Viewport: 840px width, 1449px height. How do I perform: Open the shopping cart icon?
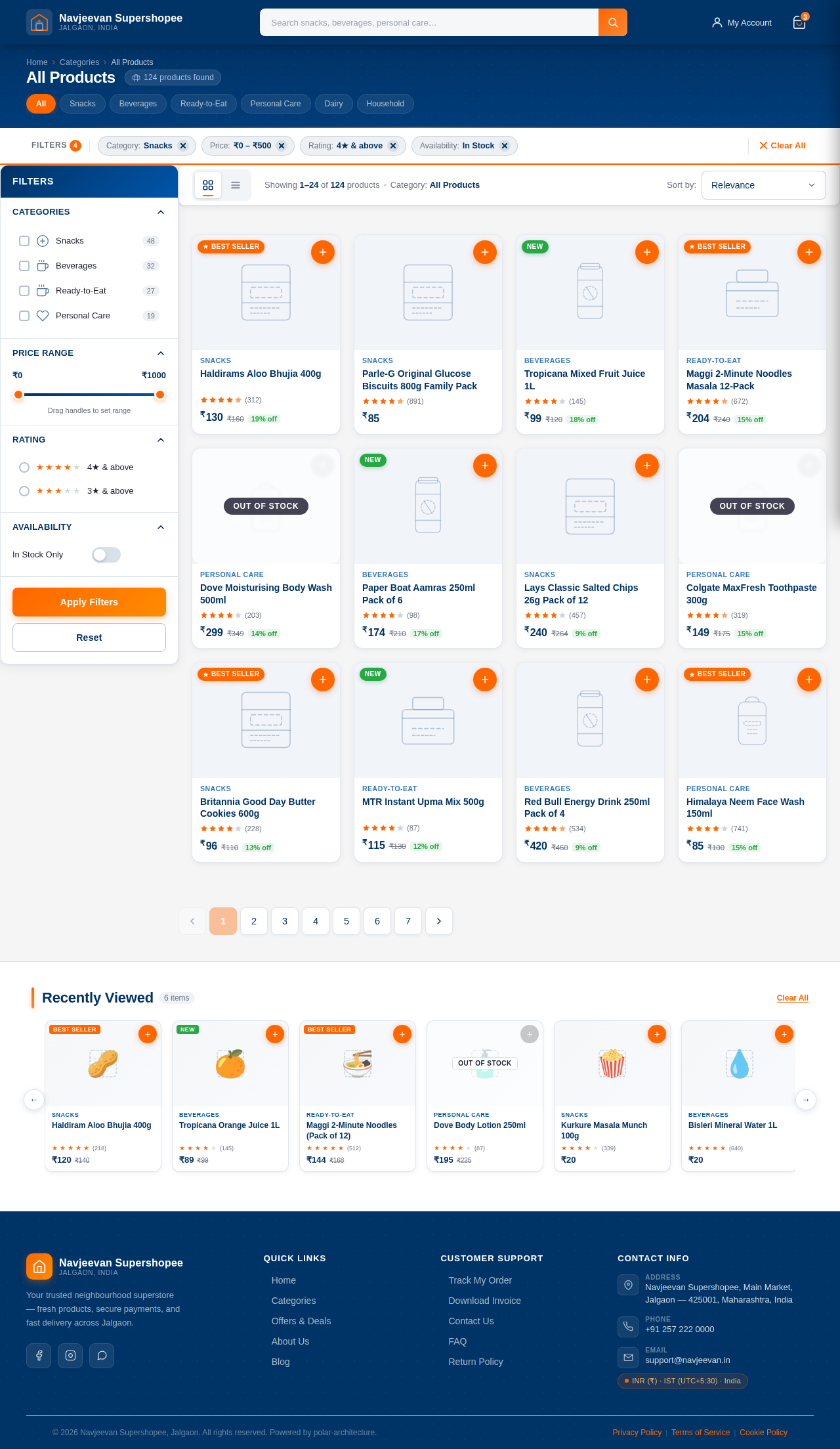coord(799,22)
